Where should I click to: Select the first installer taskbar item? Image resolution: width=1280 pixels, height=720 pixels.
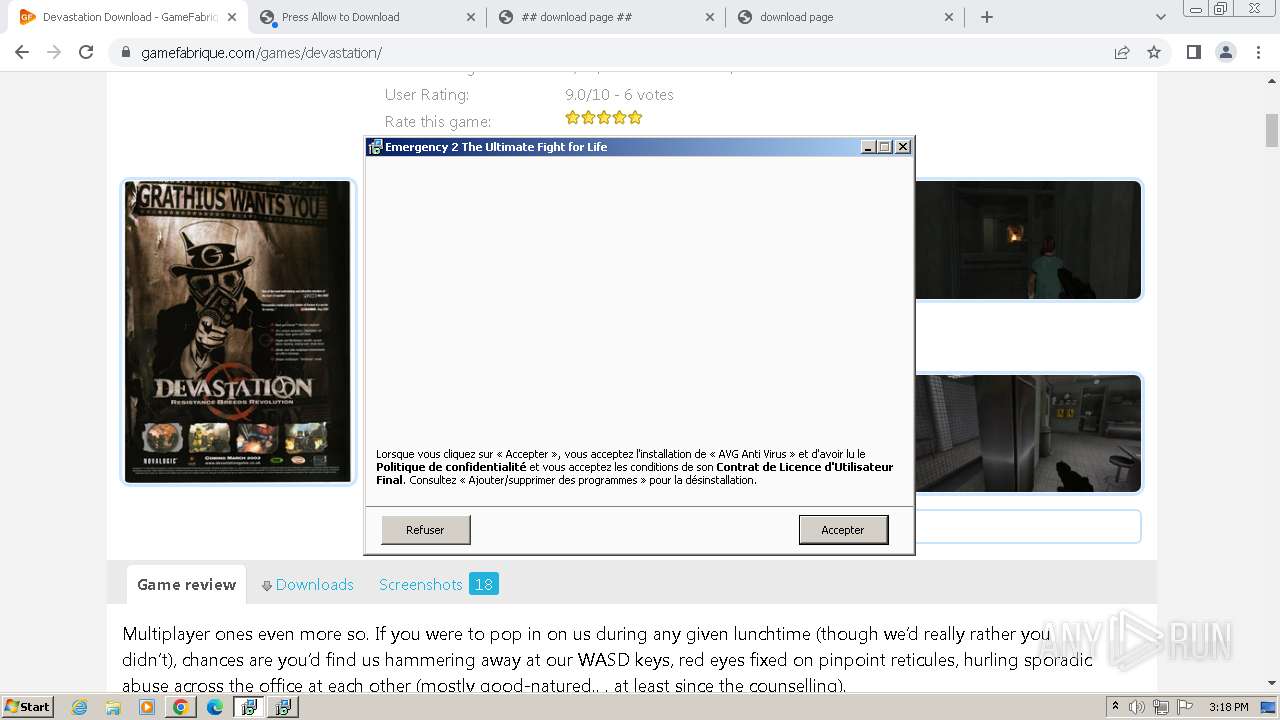coord(249,707)
